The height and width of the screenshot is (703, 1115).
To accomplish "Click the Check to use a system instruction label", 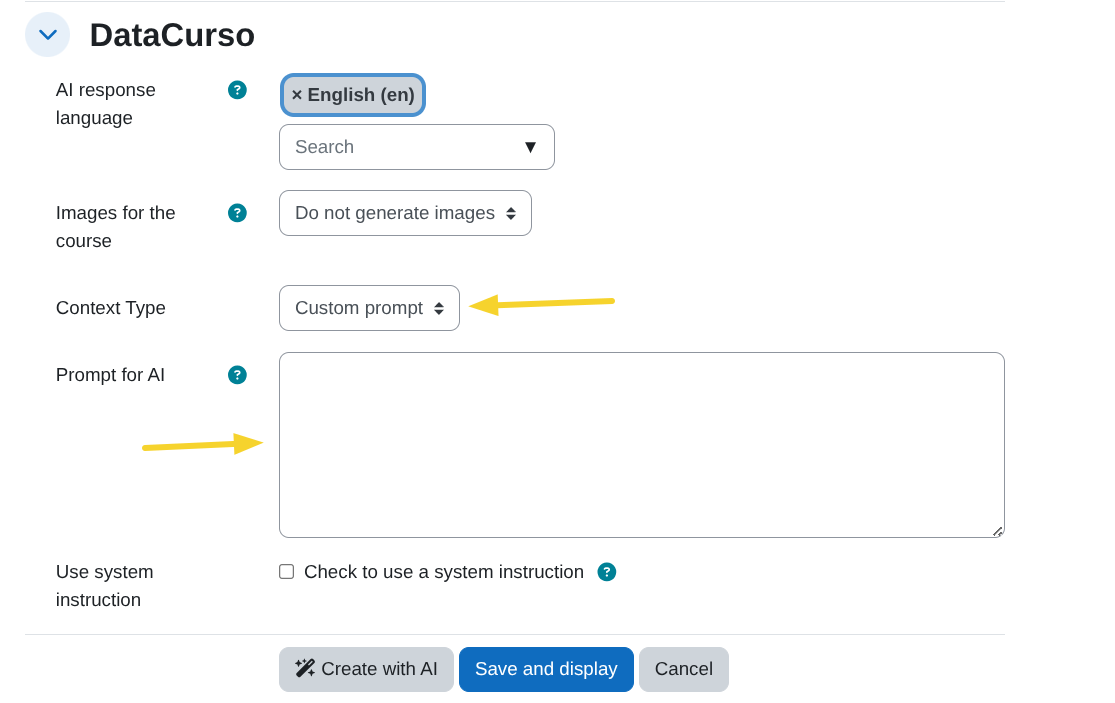I will [444, 572].
